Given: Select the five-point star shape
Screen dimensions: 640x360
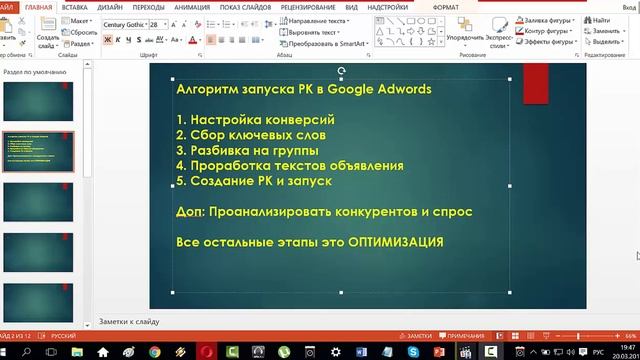Looking at the screenshot, I should pos(431,41).
